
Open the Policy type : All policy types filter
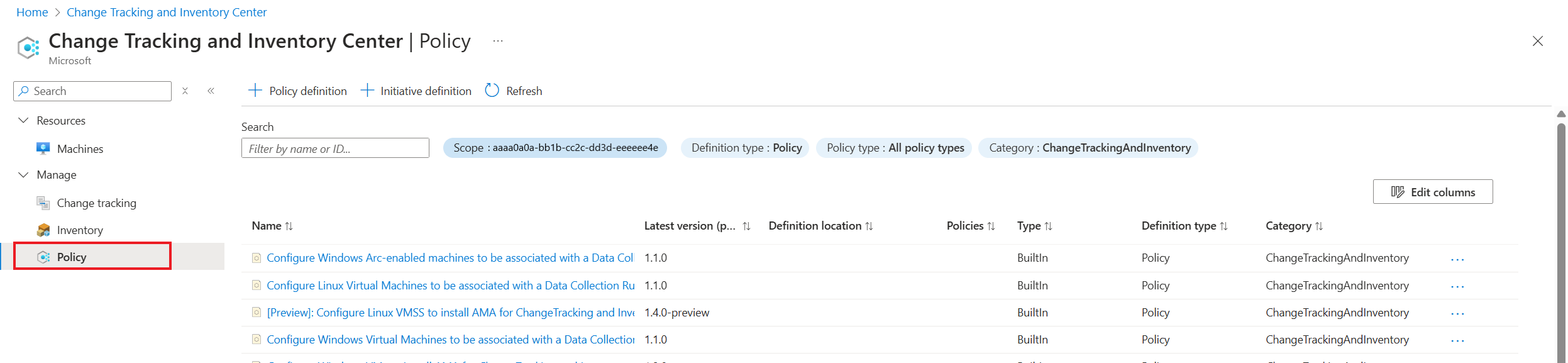(x=895, y=148)
